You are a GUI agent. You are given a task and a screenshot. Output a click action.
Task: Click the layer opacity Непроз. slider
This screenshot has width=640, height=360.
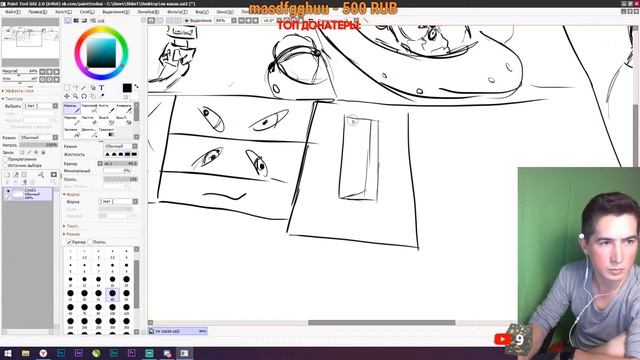pyautogui.click(x=39, y=145)
